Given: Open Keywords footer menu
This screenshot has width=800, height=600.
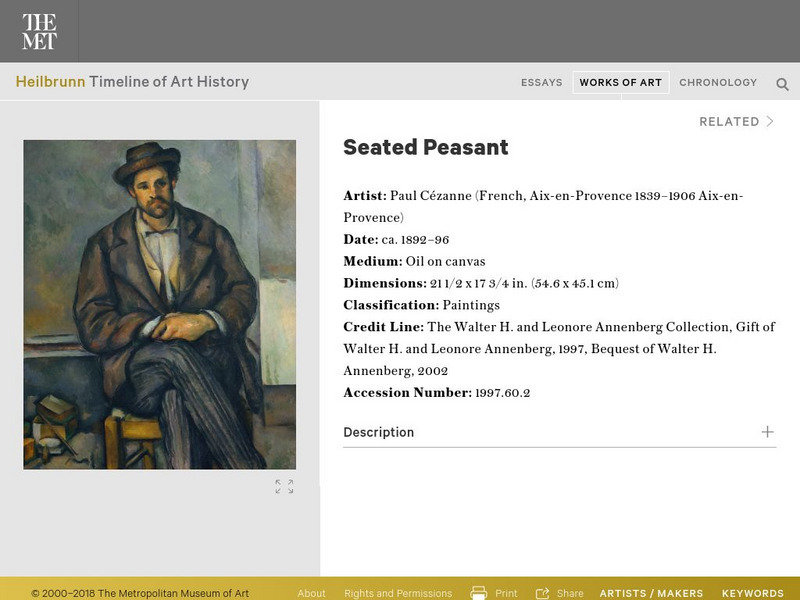Looking at the screenshot, I should [x=752, y=593].
